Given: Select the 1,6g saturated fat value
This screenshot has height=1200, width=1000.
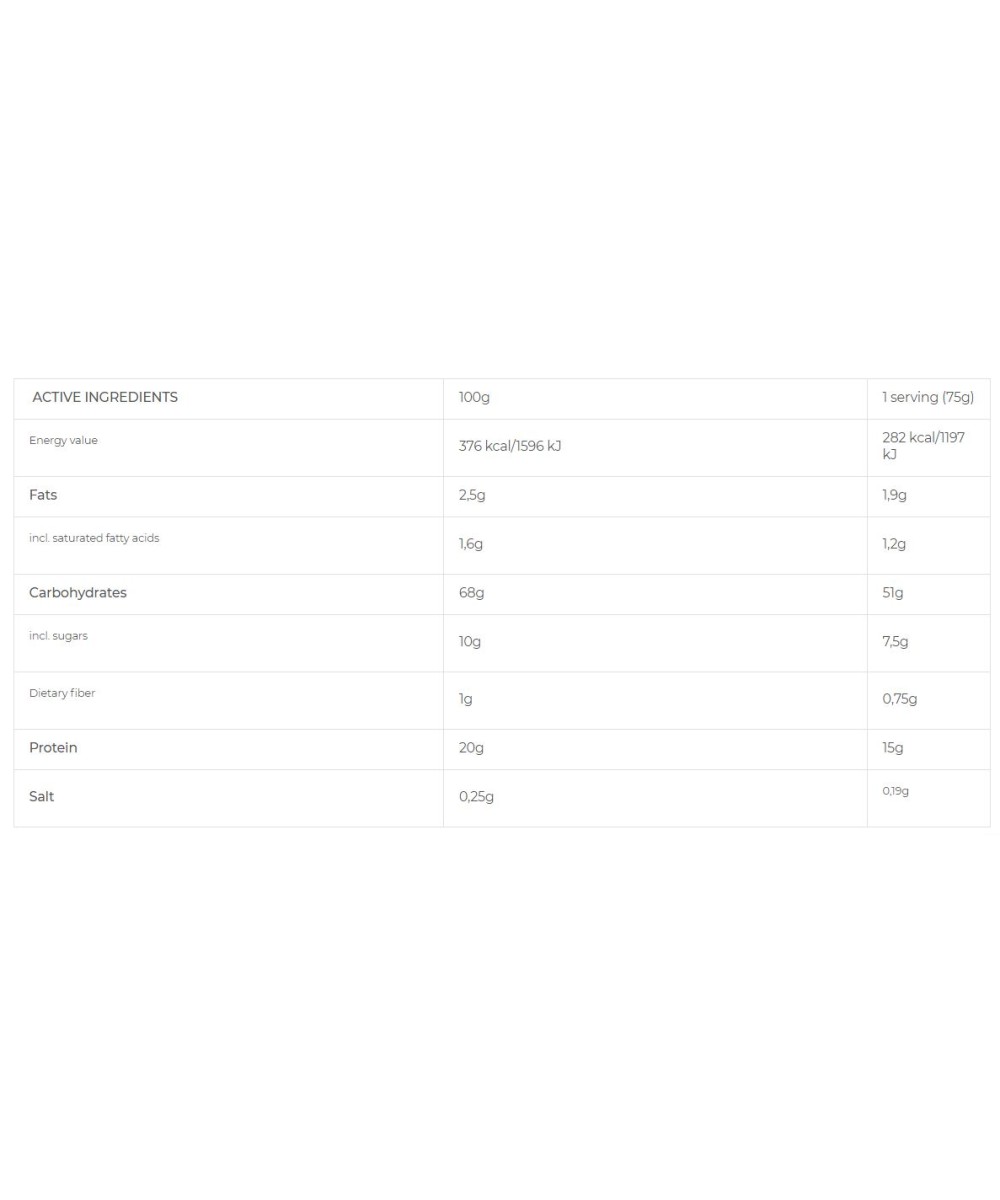Looking at the screenshot, I should (471, 544).
